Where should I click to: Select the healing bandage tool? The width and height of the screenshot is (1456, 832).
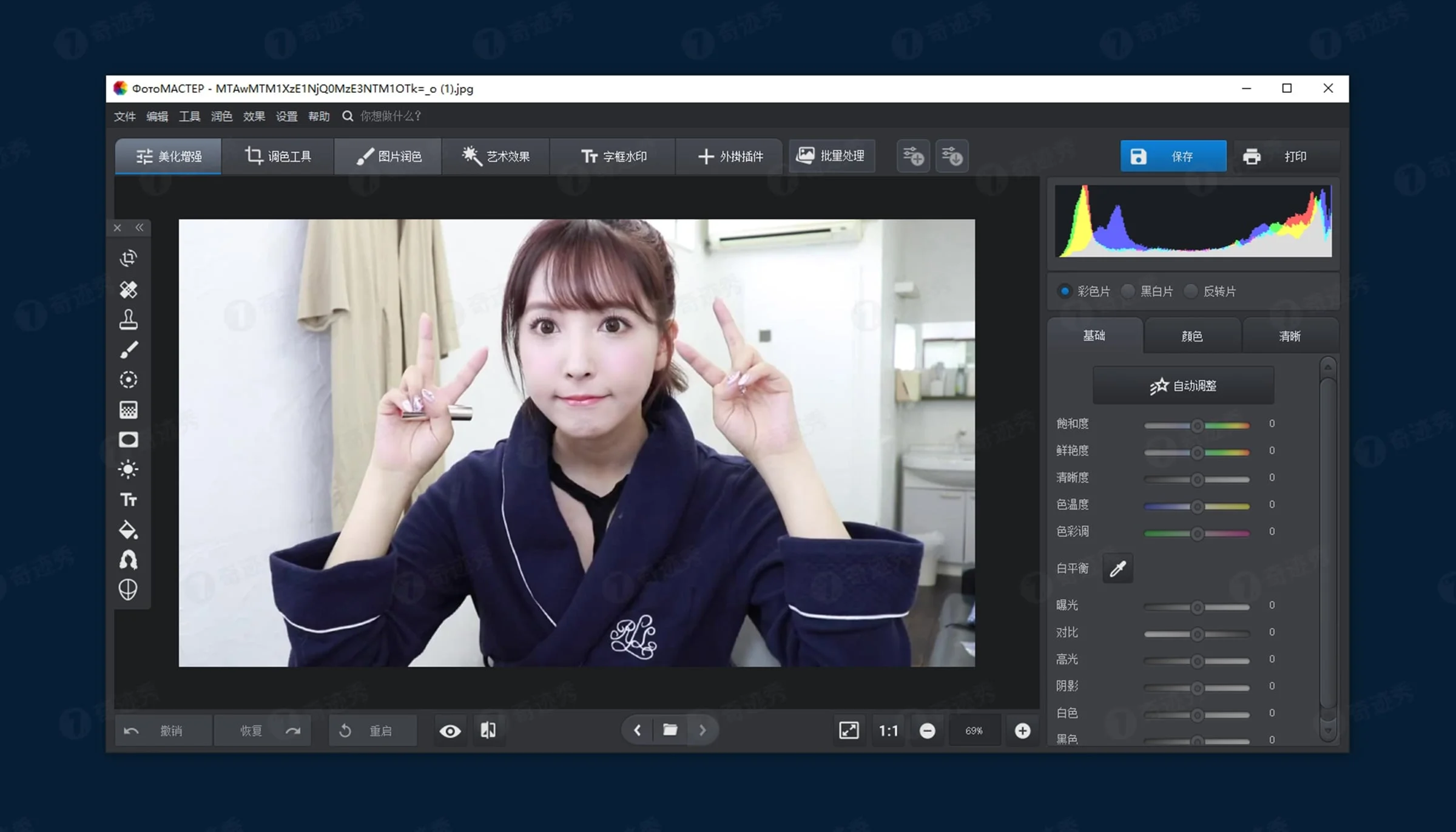[128, 289]
